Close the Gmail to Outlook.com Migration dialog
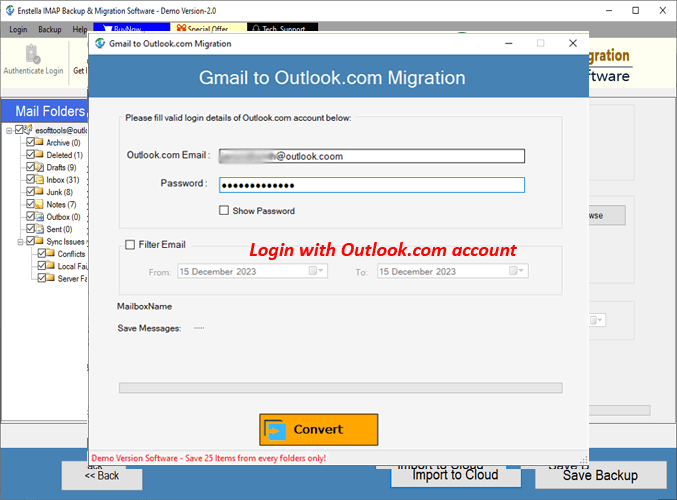This screenshot has height=500, width=677. pyautogui.click(x=573, y=43)
